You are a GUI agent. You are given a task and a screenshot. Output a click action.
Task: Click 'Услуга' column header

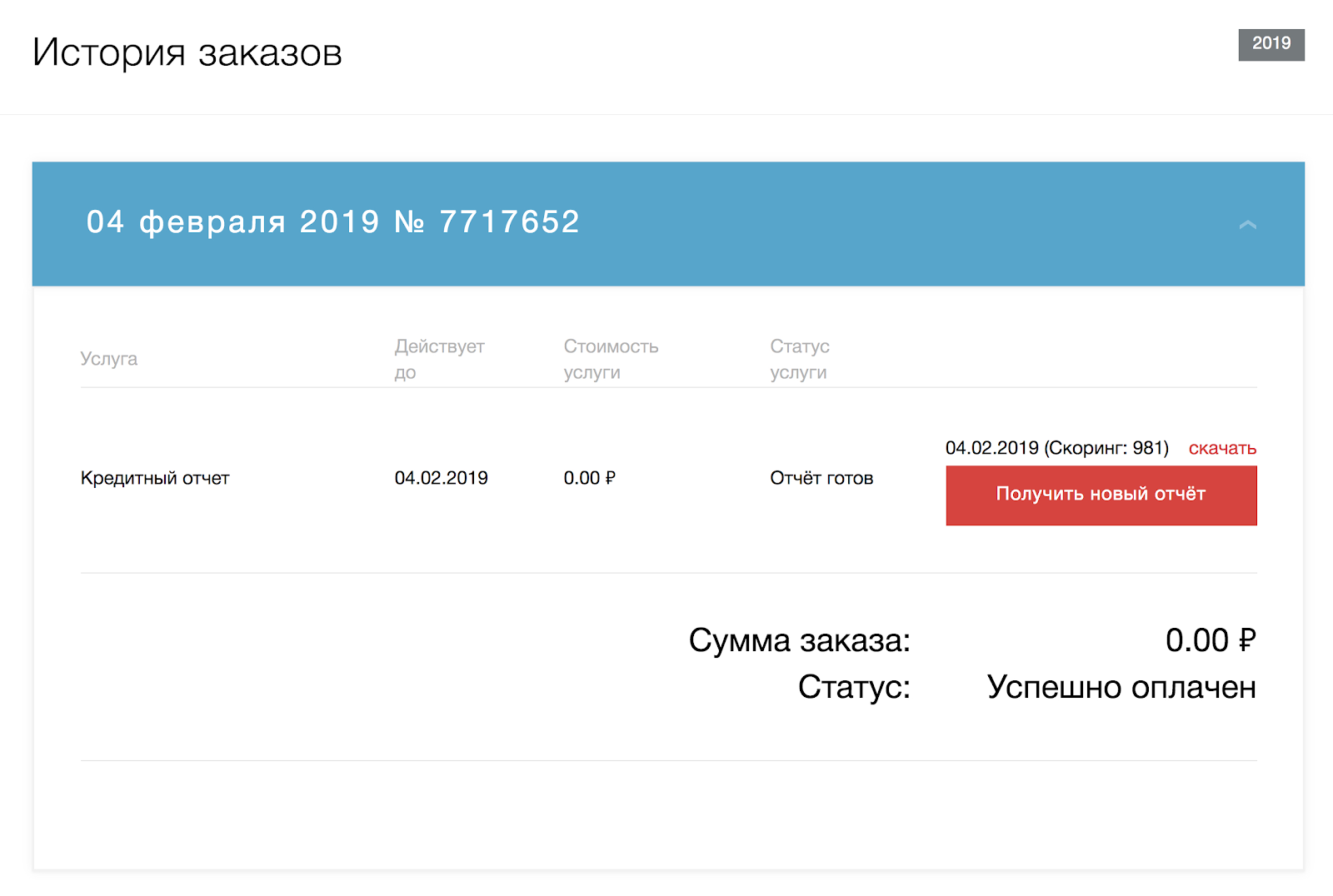point(109,359)
